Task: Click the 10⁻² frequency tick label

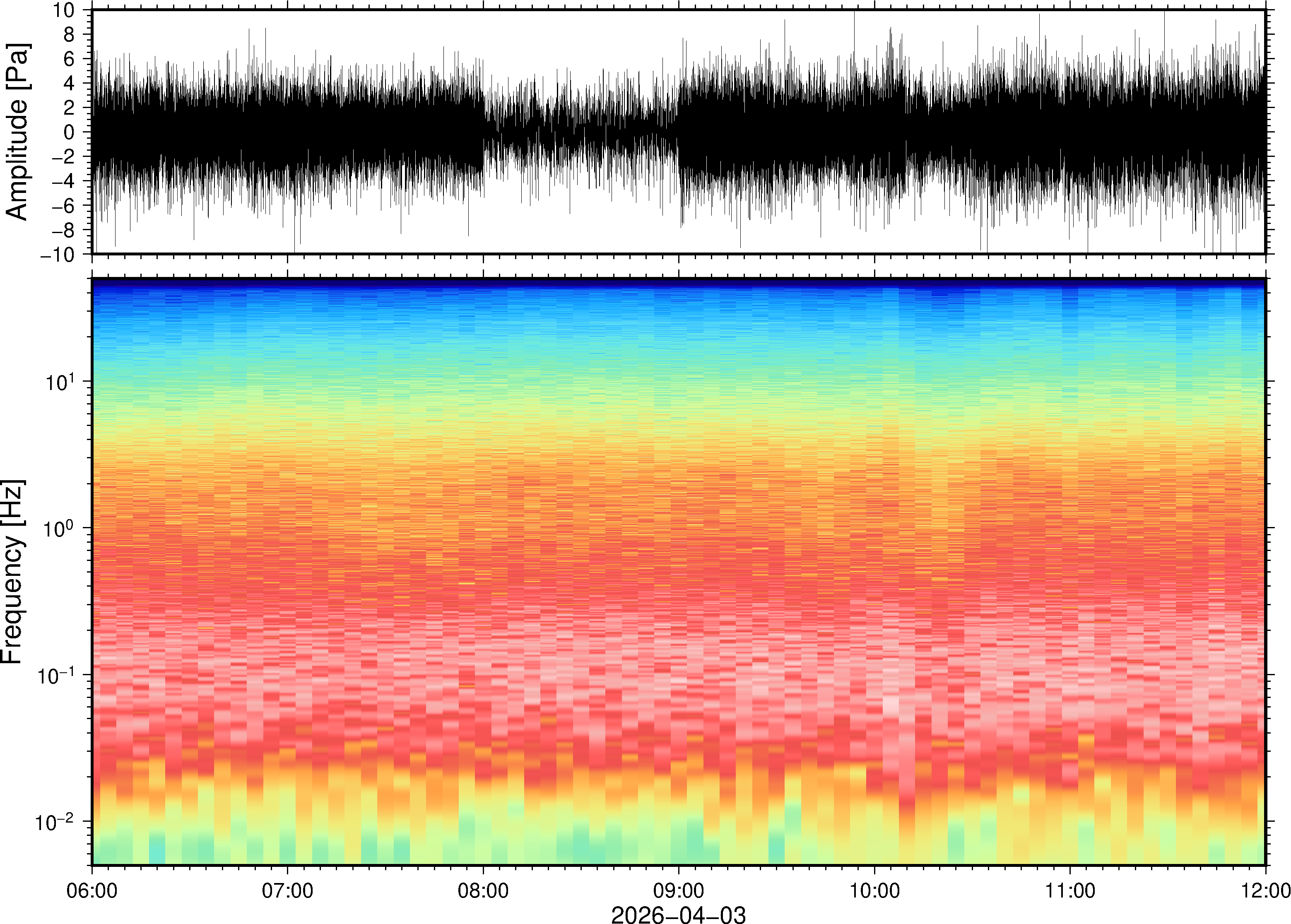Action: coord(55,823)
